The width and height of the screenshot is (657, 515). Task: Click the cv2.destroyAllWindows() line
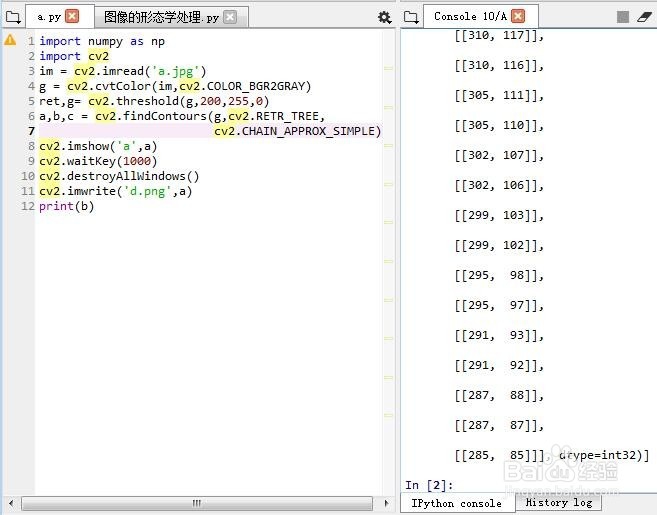[x=119, y=176]
